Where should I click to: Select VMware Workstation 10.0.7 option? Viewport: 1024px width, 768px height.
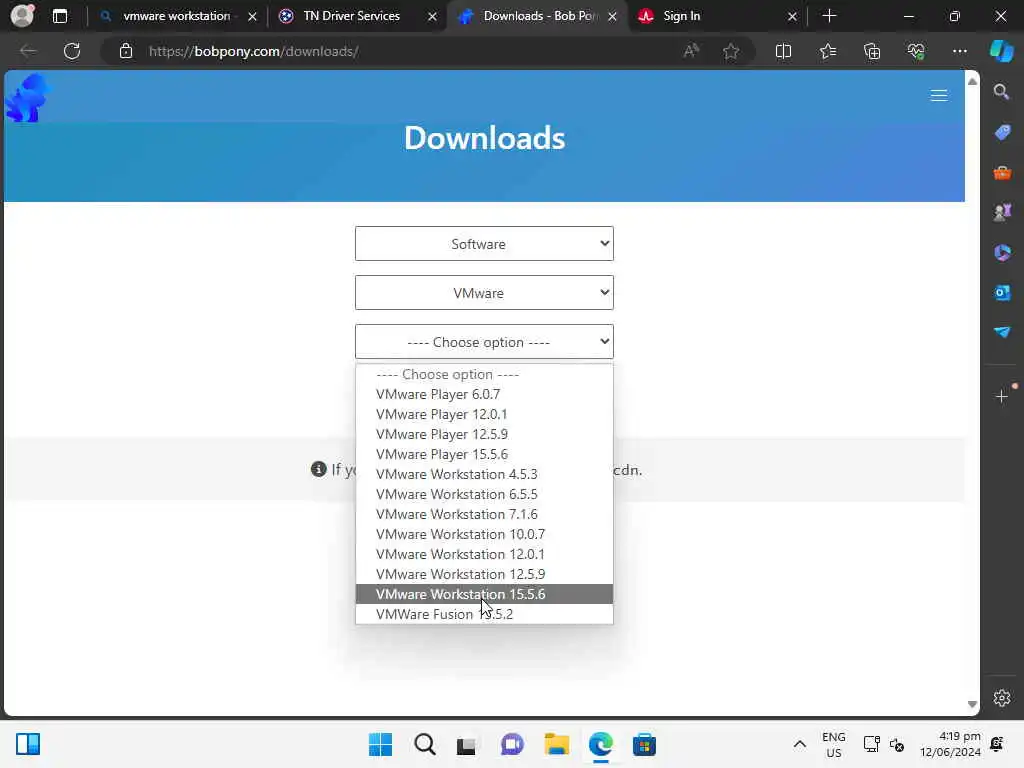coord(484,534)
